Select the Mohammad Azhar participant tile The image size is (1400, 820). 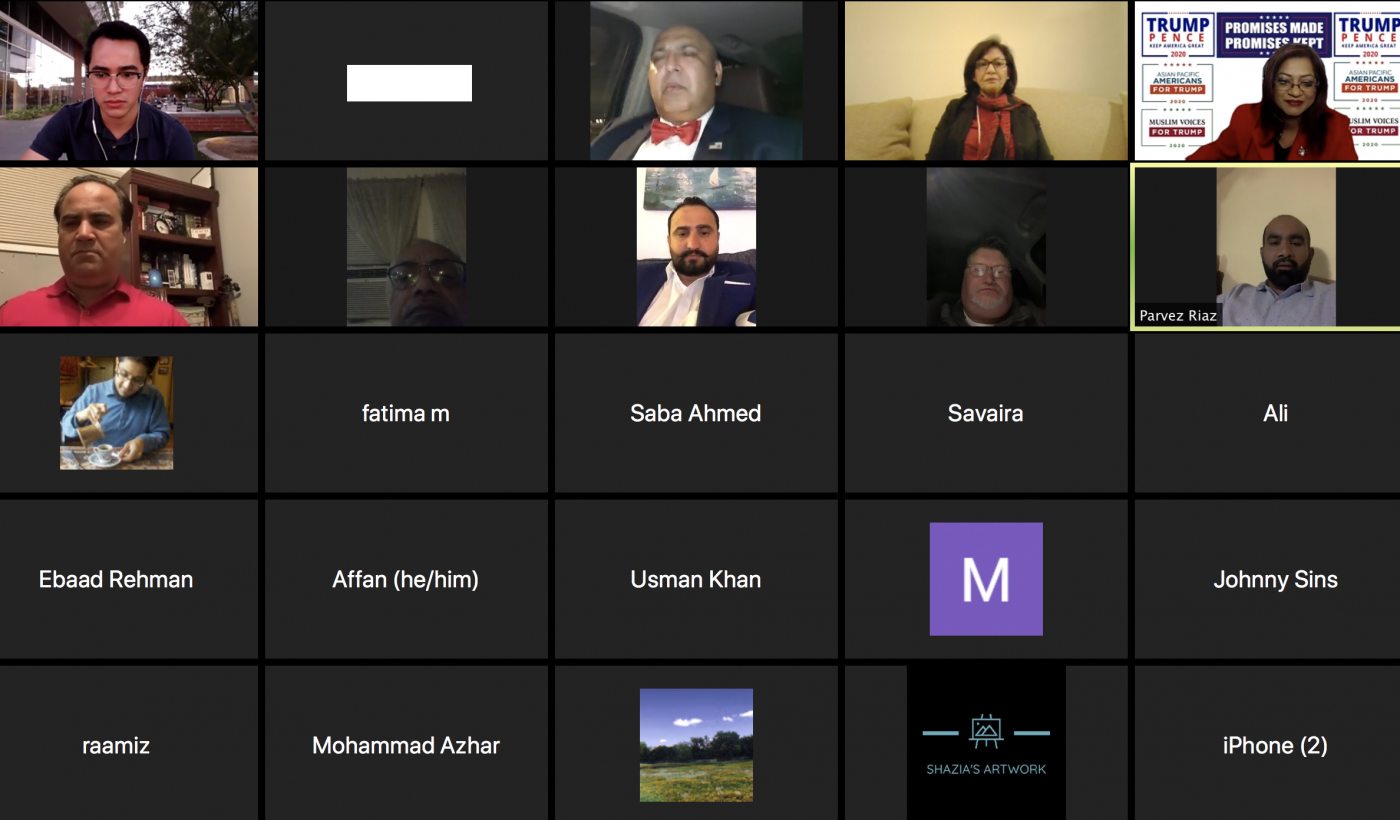pos(406,743)
